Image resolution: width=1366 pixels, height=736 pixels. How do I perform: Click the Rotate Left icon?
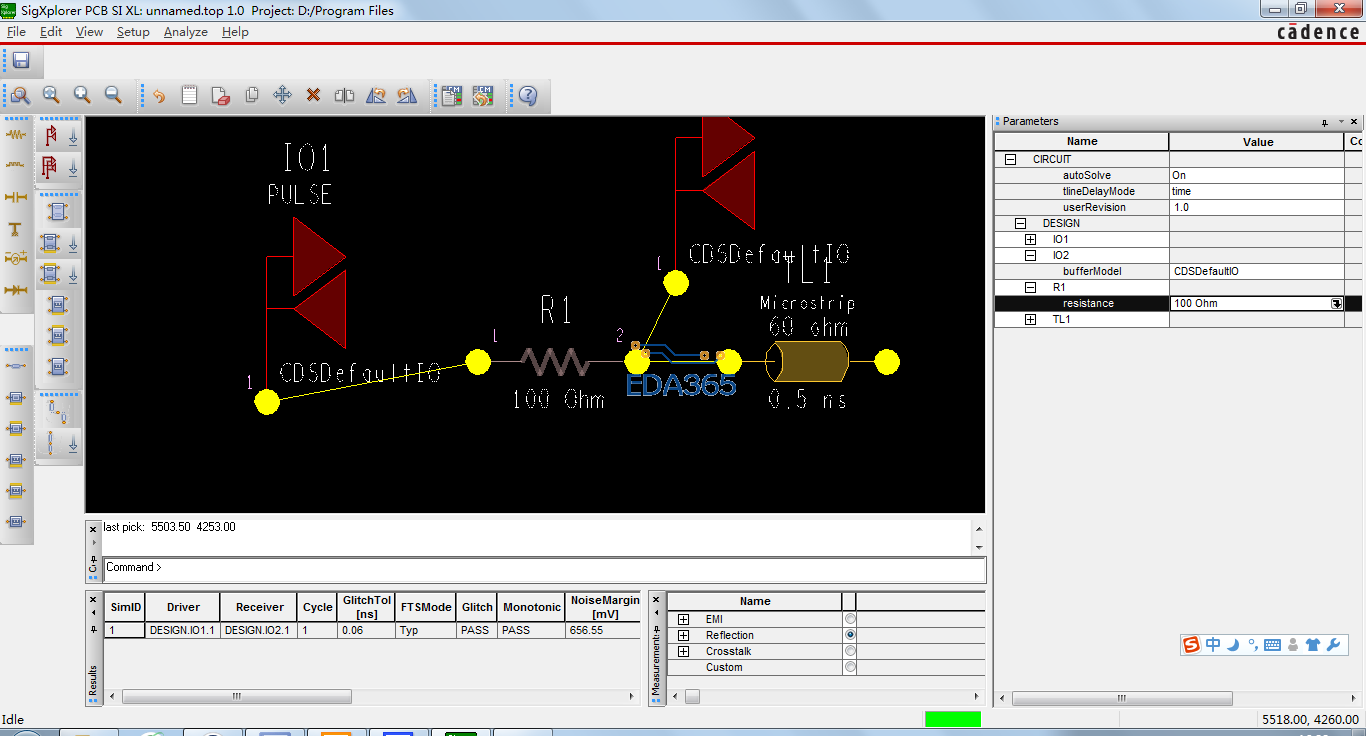pyautogui.click(x=375, y=96)
